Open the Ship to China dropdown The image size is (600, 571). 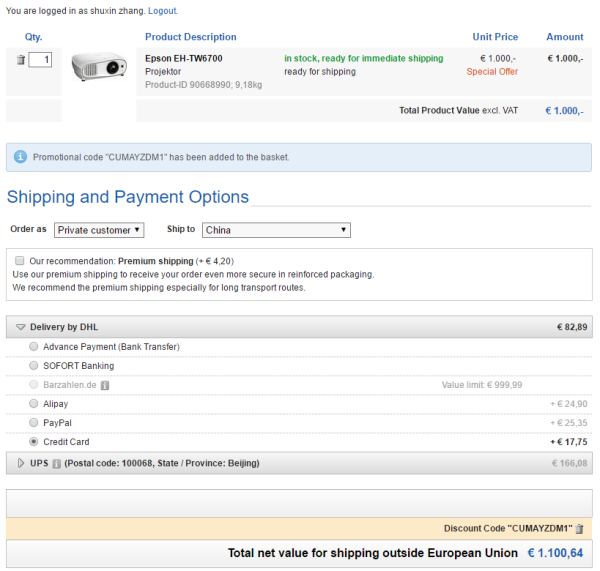pyautogui.click(x=276, y=230)
